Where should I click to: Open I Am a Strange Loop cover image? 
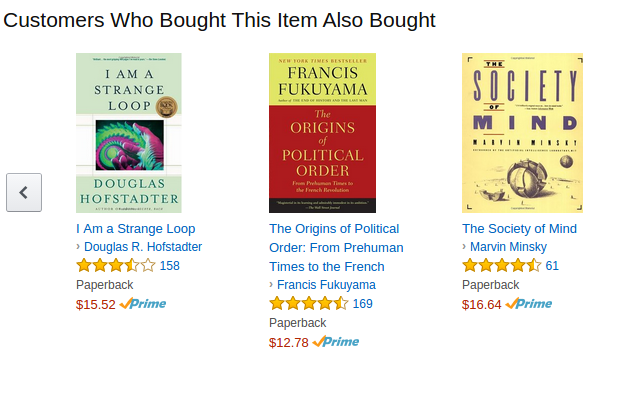click(129, 133)
